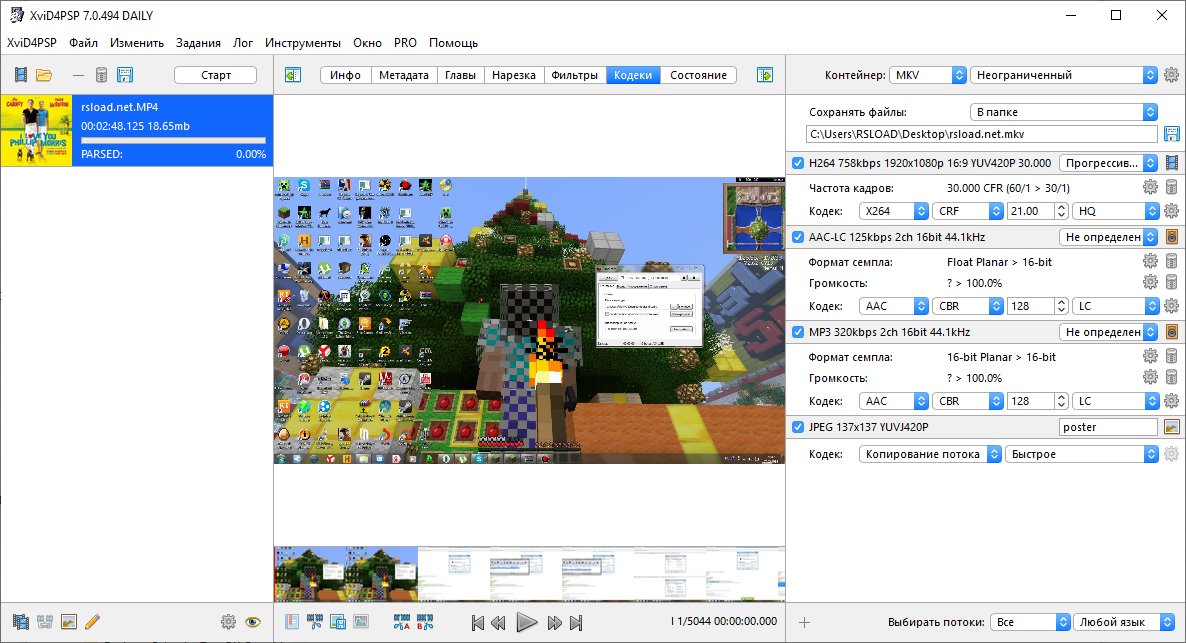The width and height of the screenshot is (1186, 643).
Task: Jump to the last frame button
Action: coord(576,623)
